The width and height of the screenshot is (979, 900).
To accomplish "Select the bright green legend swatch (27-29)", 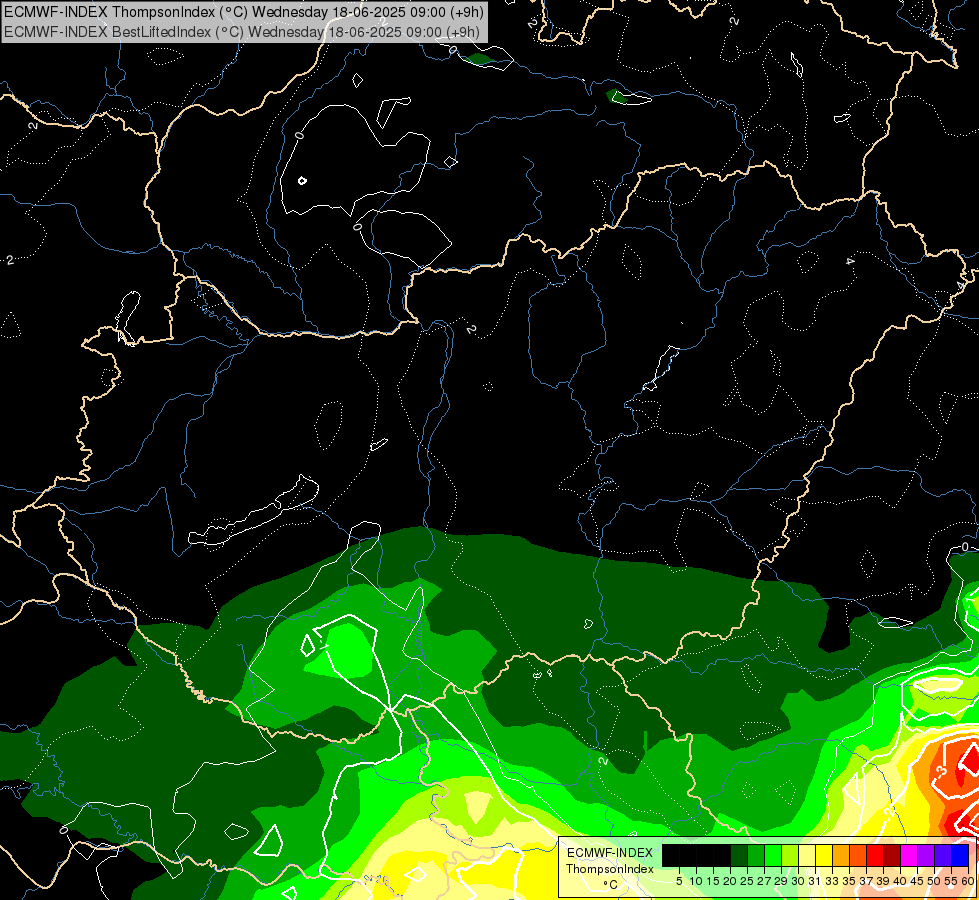I will tap(773, 856).
